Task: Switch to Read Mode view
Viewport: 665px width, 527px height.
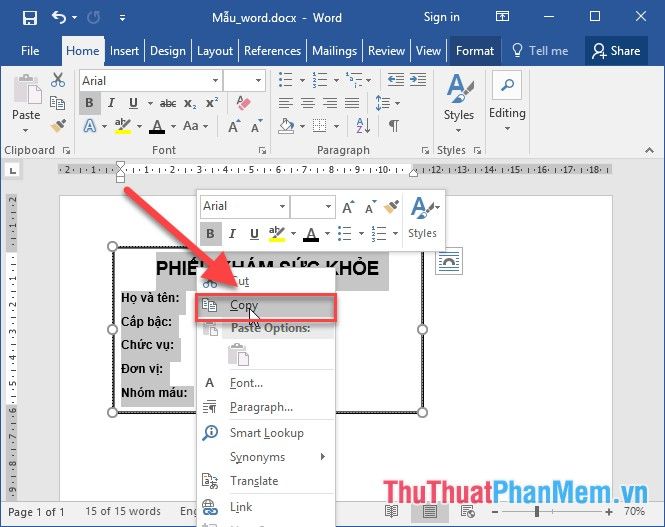Action: (x=391, y=511)
